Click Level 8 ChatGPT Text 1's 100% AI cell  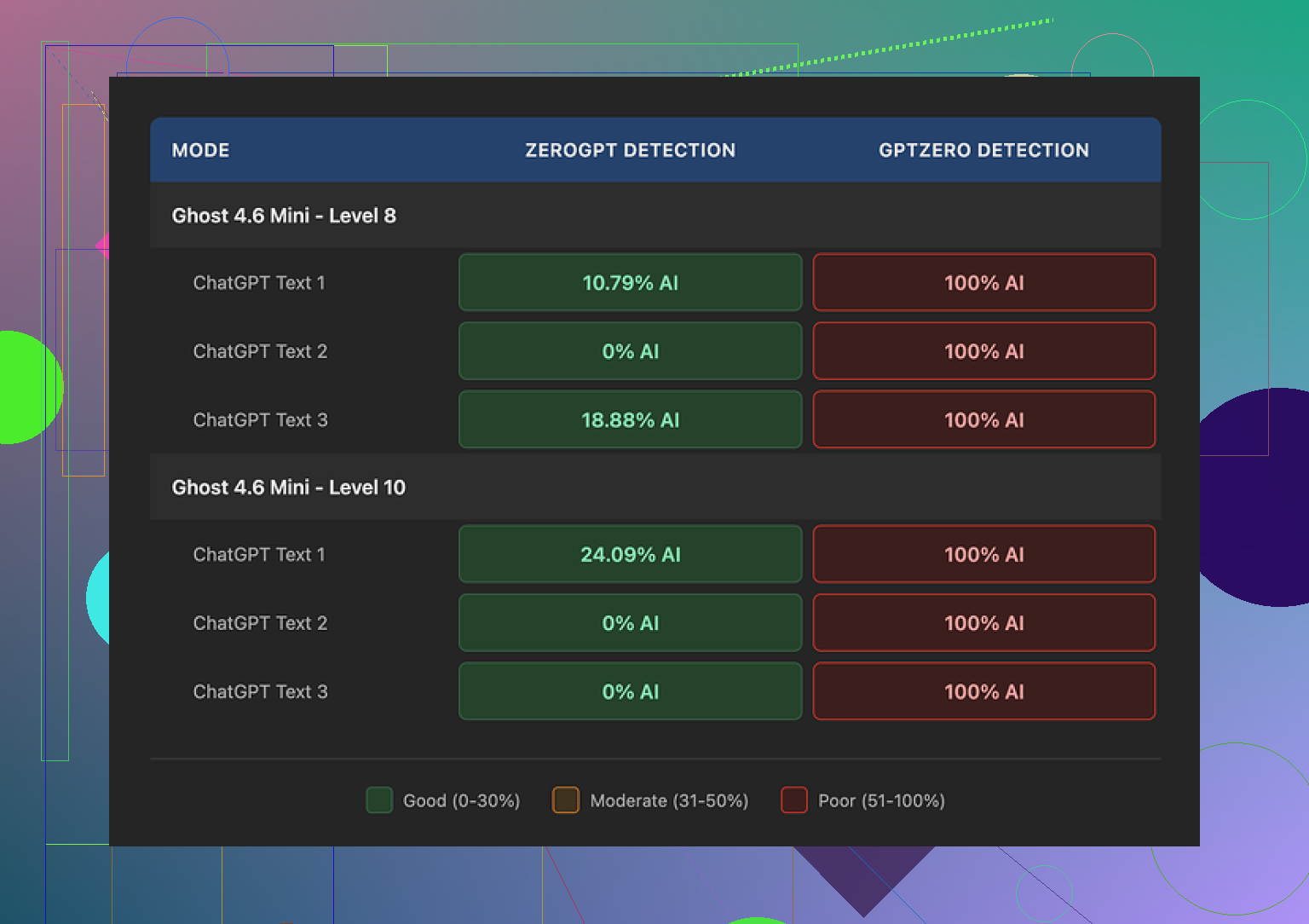(983, 283)
